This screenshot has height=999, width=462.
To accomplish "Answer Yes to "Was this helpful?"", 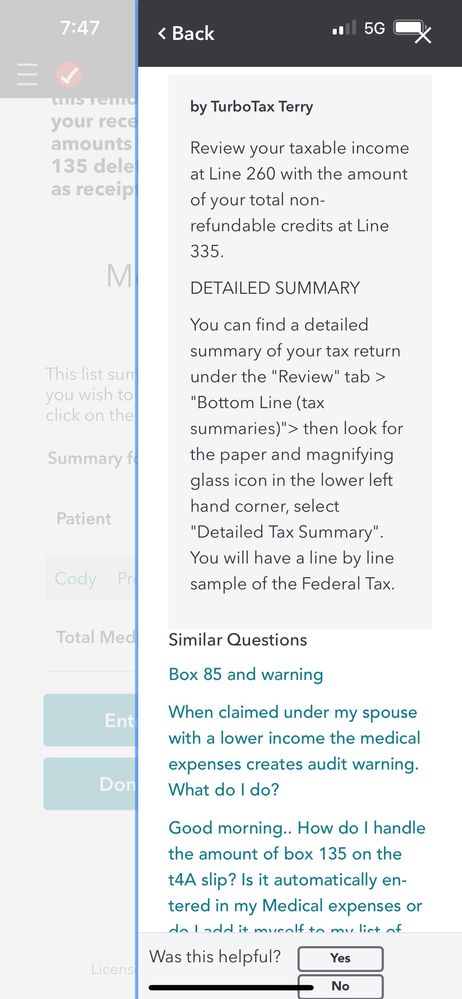I will pyautogui.click(x=340, y=958).
